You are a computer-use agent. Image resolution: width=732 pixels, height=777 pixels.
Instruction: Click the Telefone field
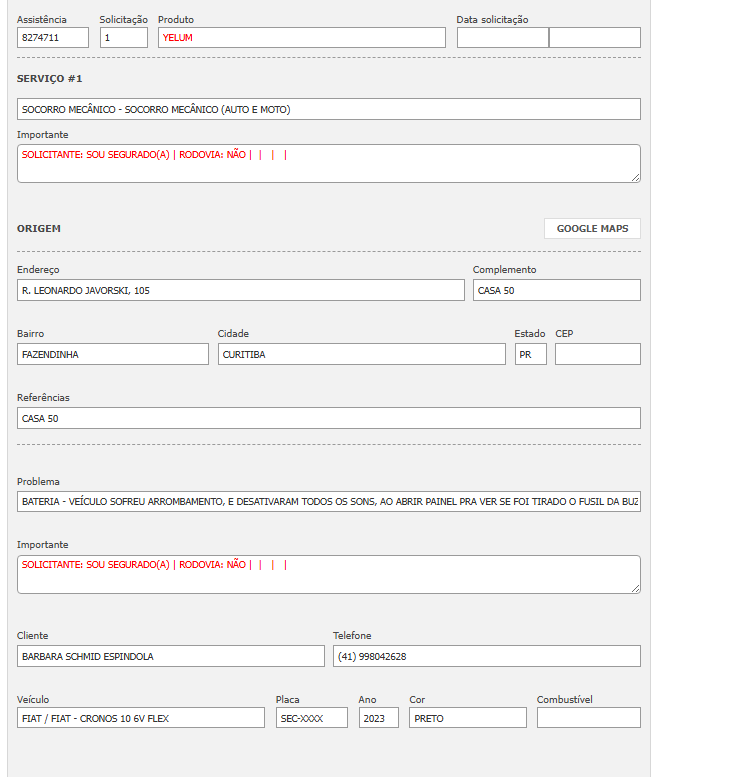pyautogui.click(x=486, y=656)
